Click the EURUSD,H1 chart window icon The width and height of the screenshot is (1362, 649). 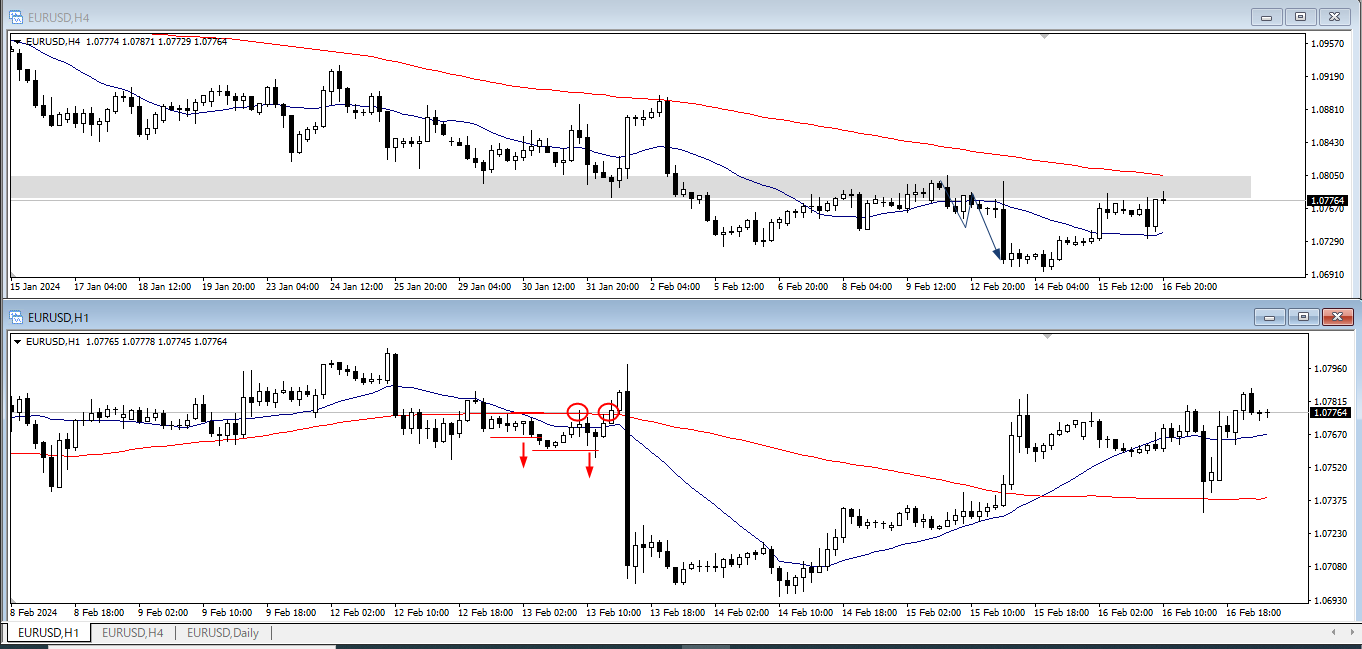(16, 317)
